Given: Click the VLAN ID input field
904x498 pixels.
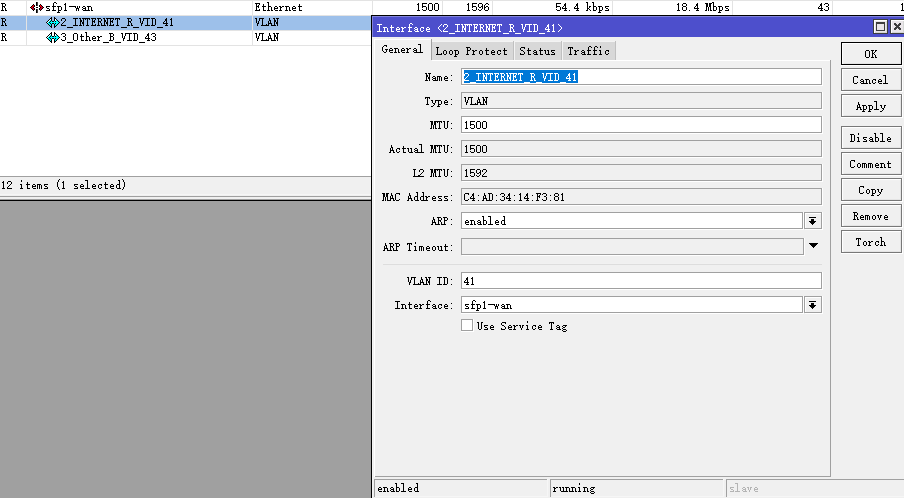Looking at the screenshot, I should point(640,281).
